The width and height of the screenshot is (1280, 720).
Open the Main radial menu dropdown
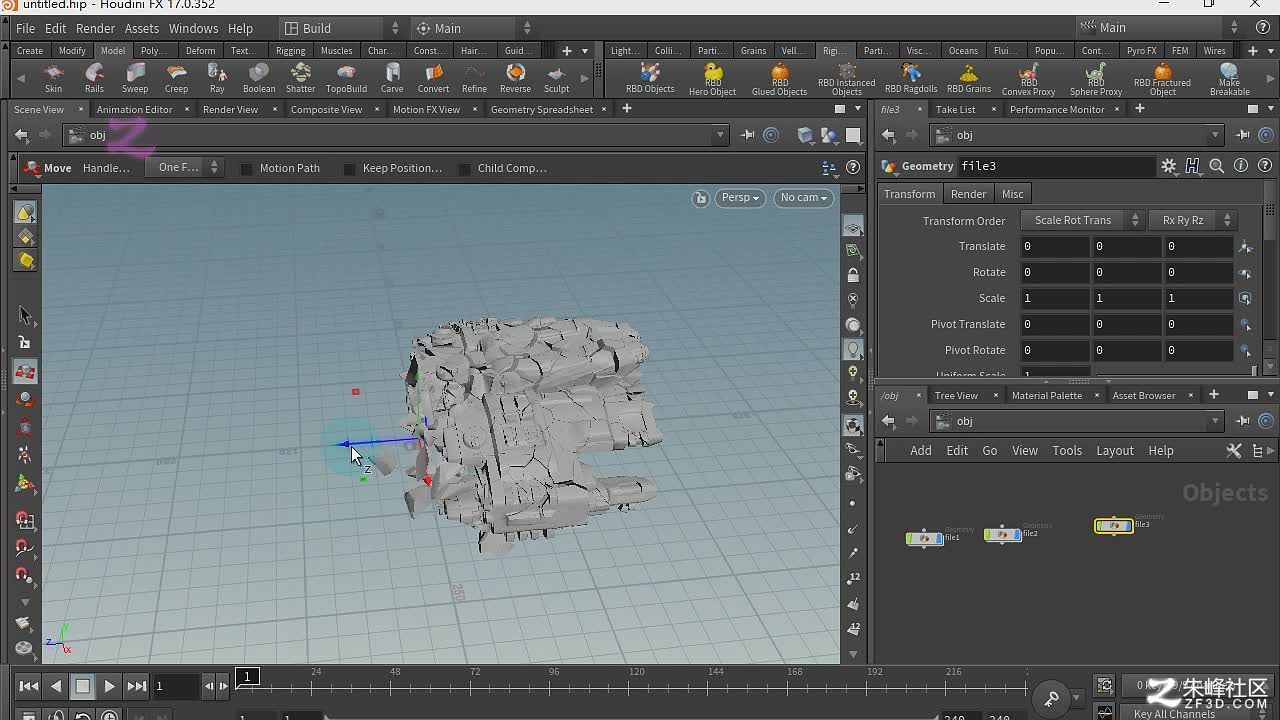472,28
